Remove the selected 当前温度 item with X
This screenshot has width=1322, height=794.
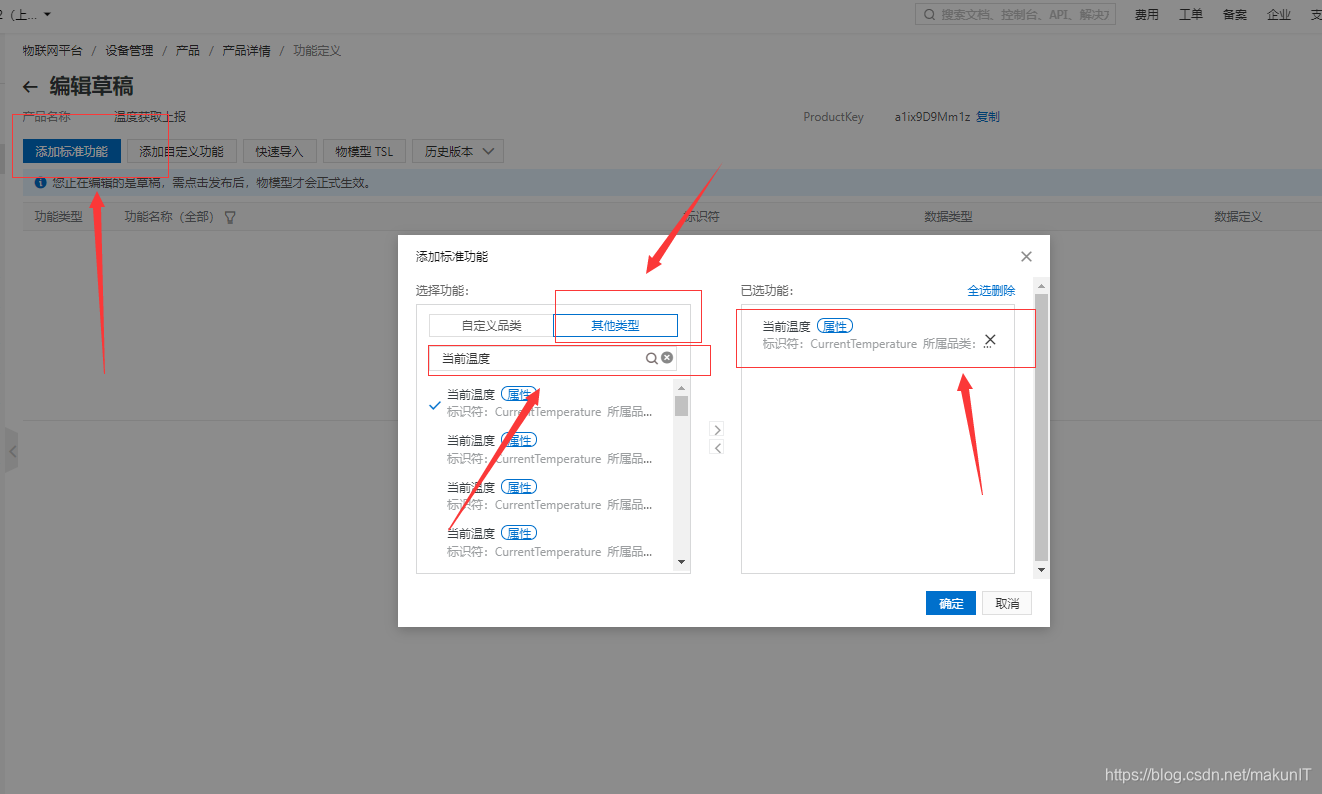pyautogui.click(x=990, y=340)
